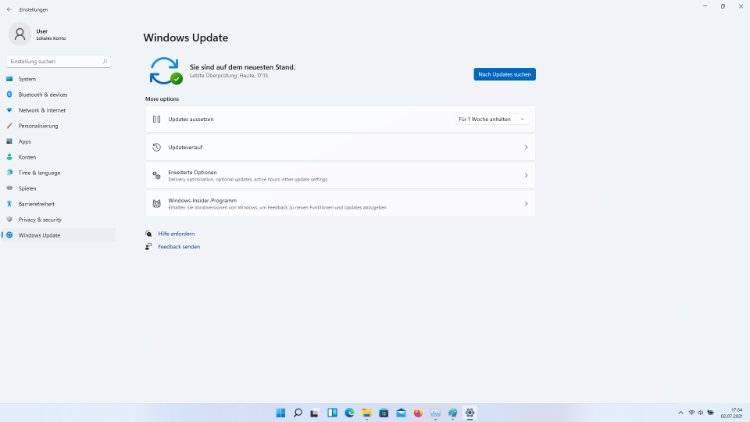Click the Erweiterte Optionen gears icon

tap(156, 176)
